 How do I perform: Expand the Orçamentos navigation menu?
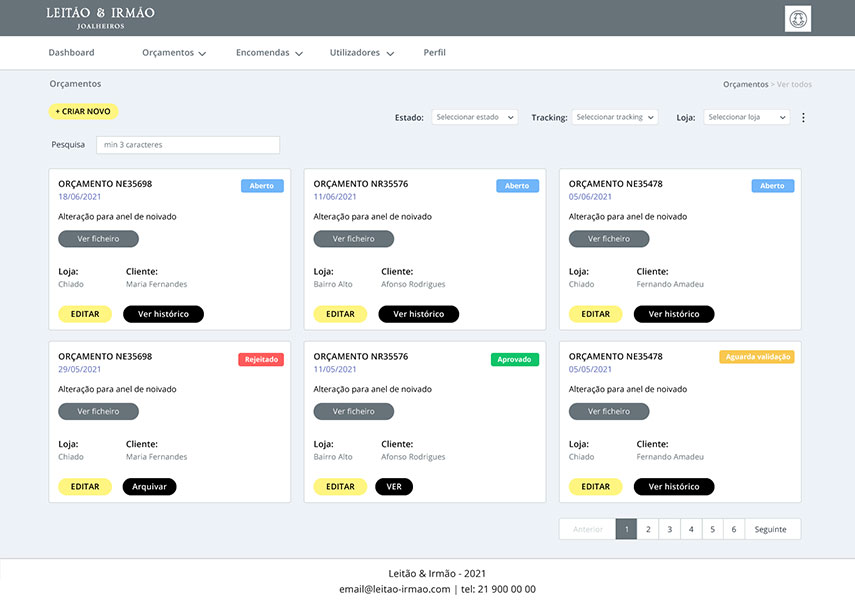click(x=174, y=52)
